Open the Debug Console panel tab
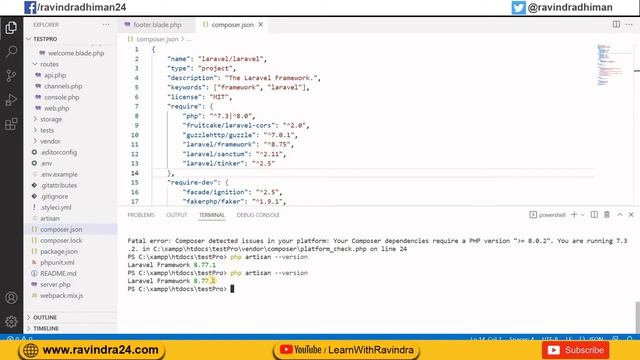Image resolution: width=640 pixels, height=360 pixels. [x=258, y=215]
